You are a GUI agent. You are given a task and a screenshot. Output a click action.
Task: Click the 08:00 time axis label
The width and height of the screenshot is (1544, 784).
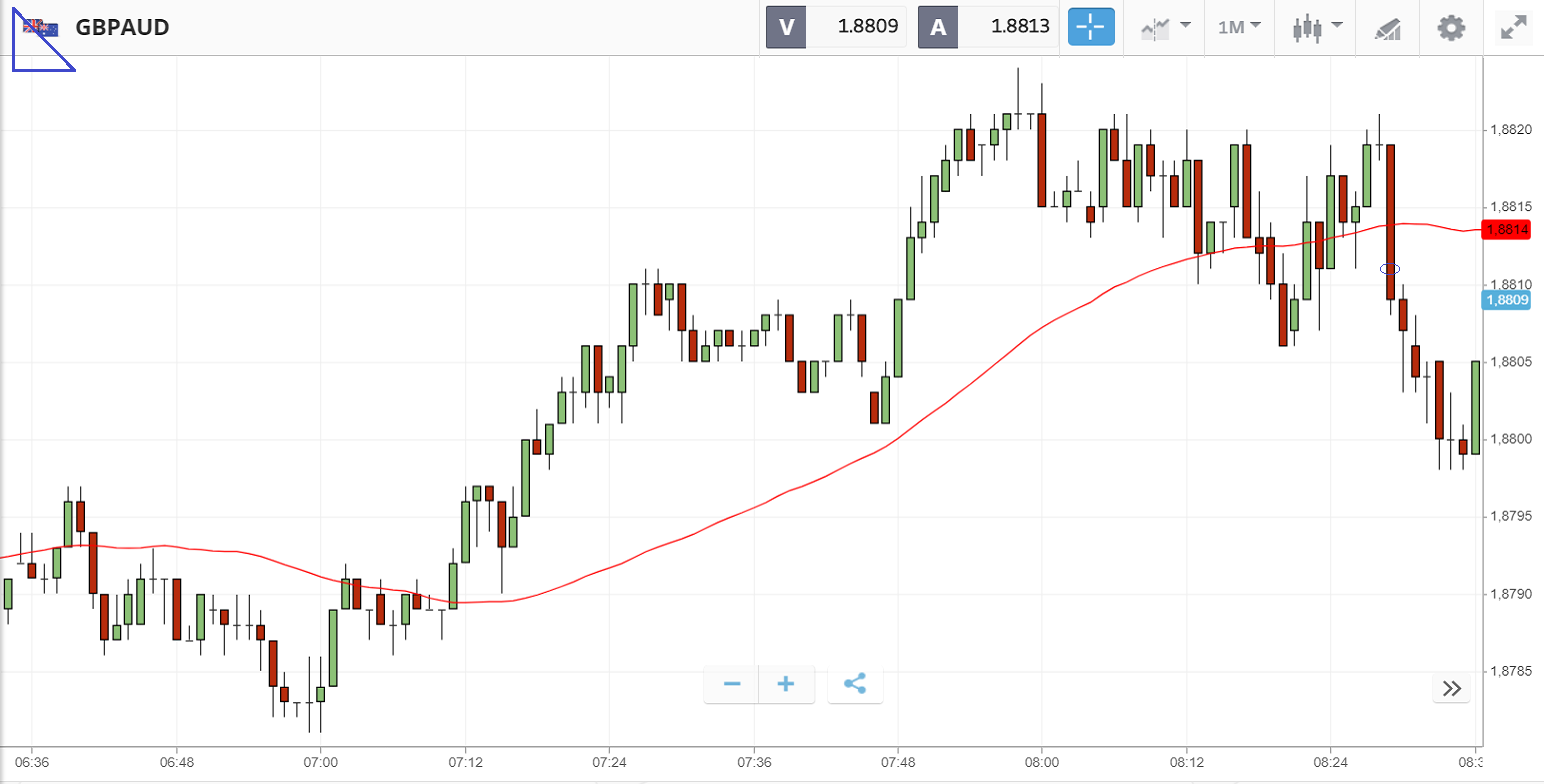1042,761
